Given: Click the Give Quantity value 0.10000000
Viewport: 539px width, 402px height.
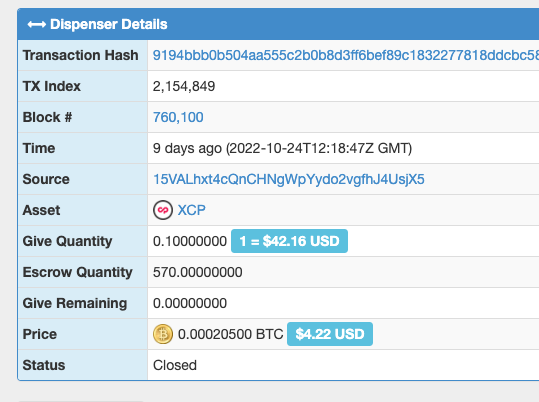Looking at the screenshot, I should [x=190, y=241].
